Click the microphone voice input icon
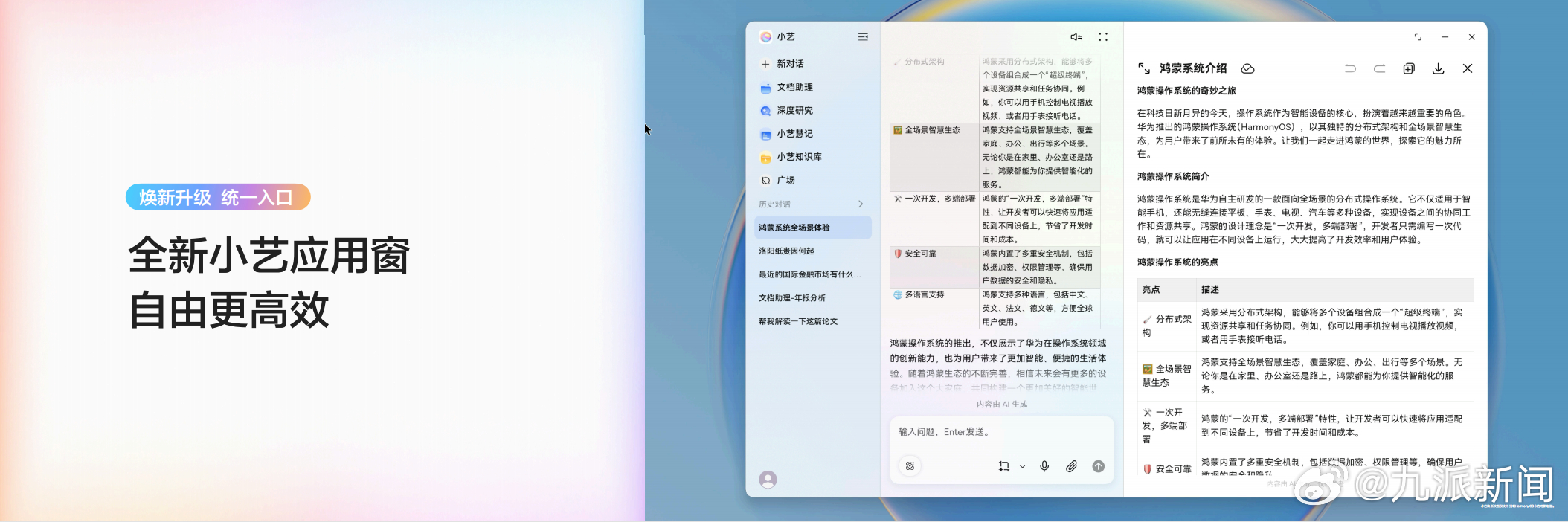 1044,466
